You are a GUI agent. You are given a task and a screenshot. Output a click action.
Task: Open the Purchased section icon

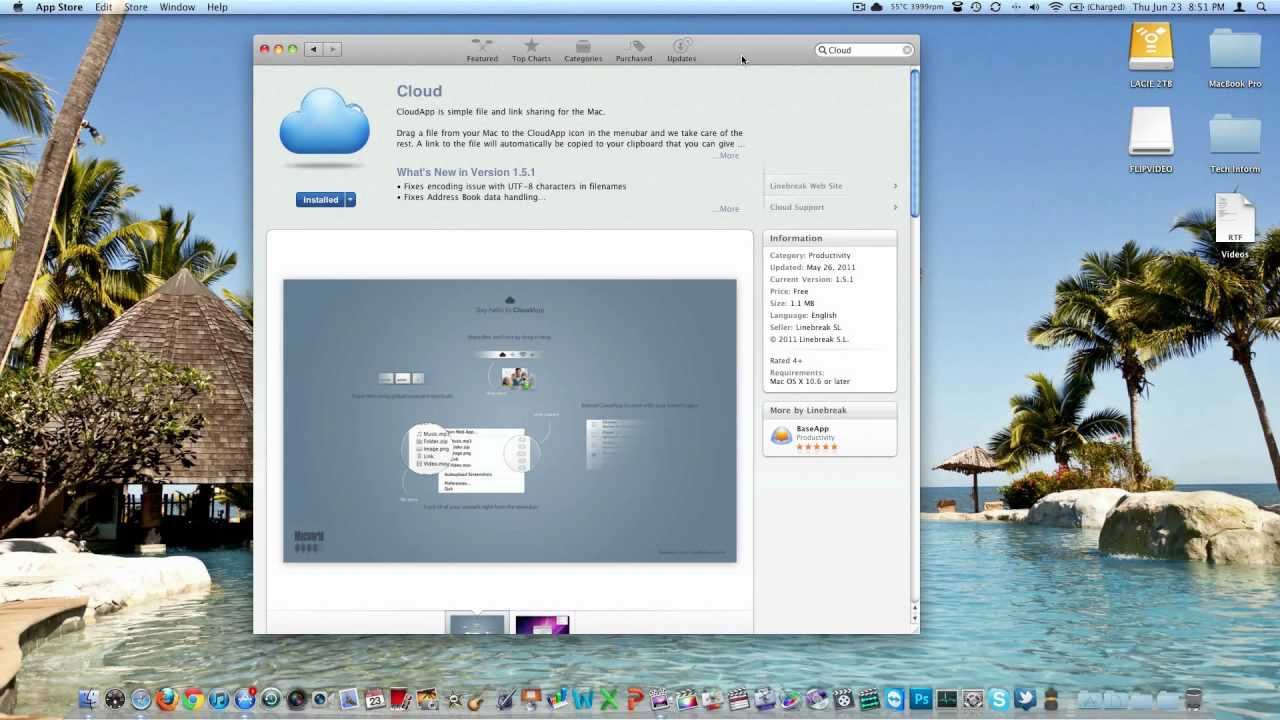coord(634,51)
